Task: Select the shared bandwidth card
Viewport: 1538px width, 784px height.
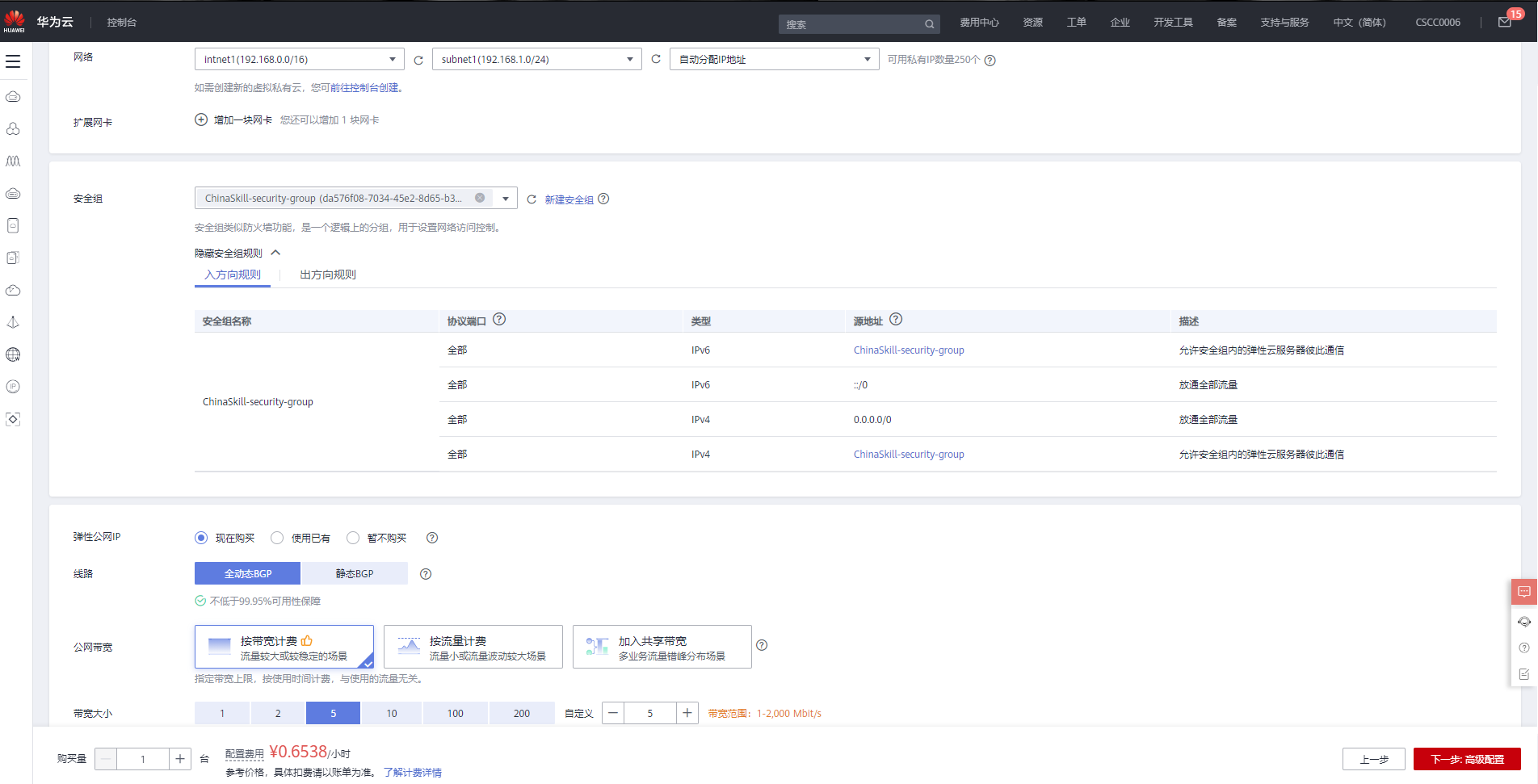Action: click(x=662, y=647)
